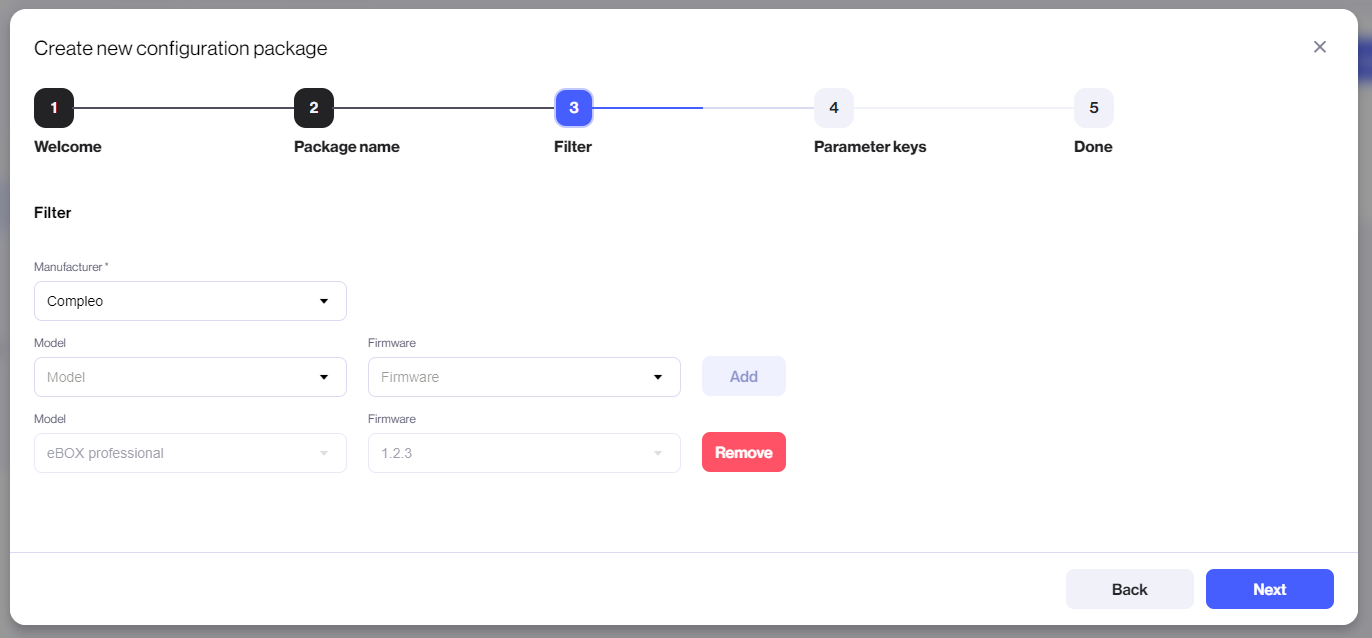Click the Model dropdown arrow icon
The height and width of the screenshot is (638, 1372).
point(324,377)
